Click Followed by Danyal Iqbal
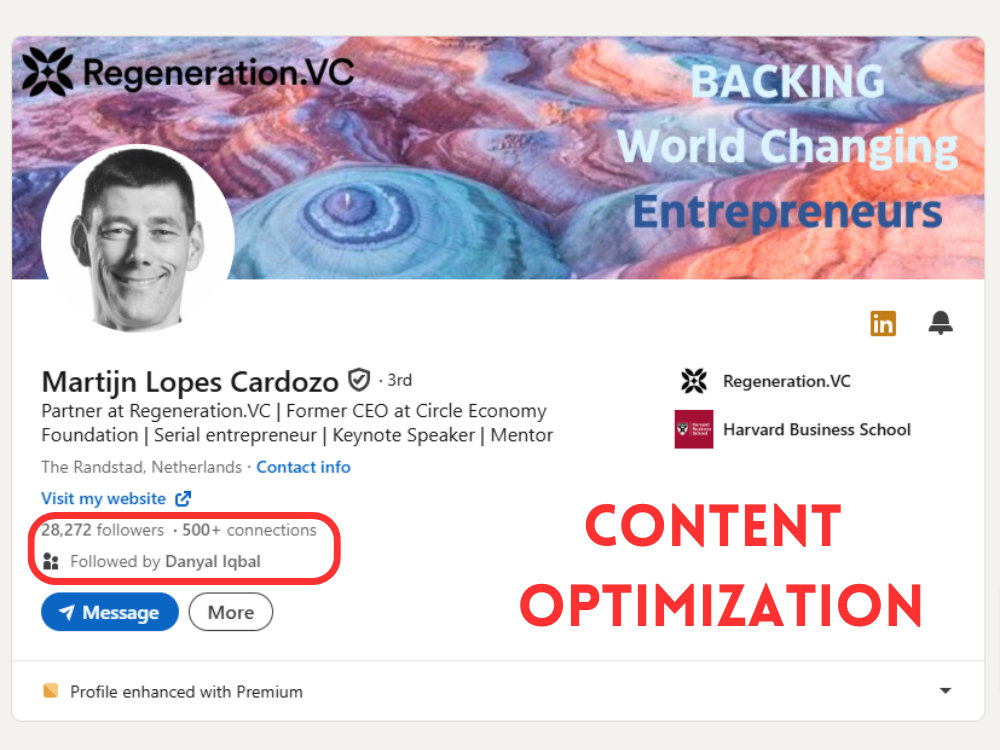 pyautogui.click(x=165, y=561)
